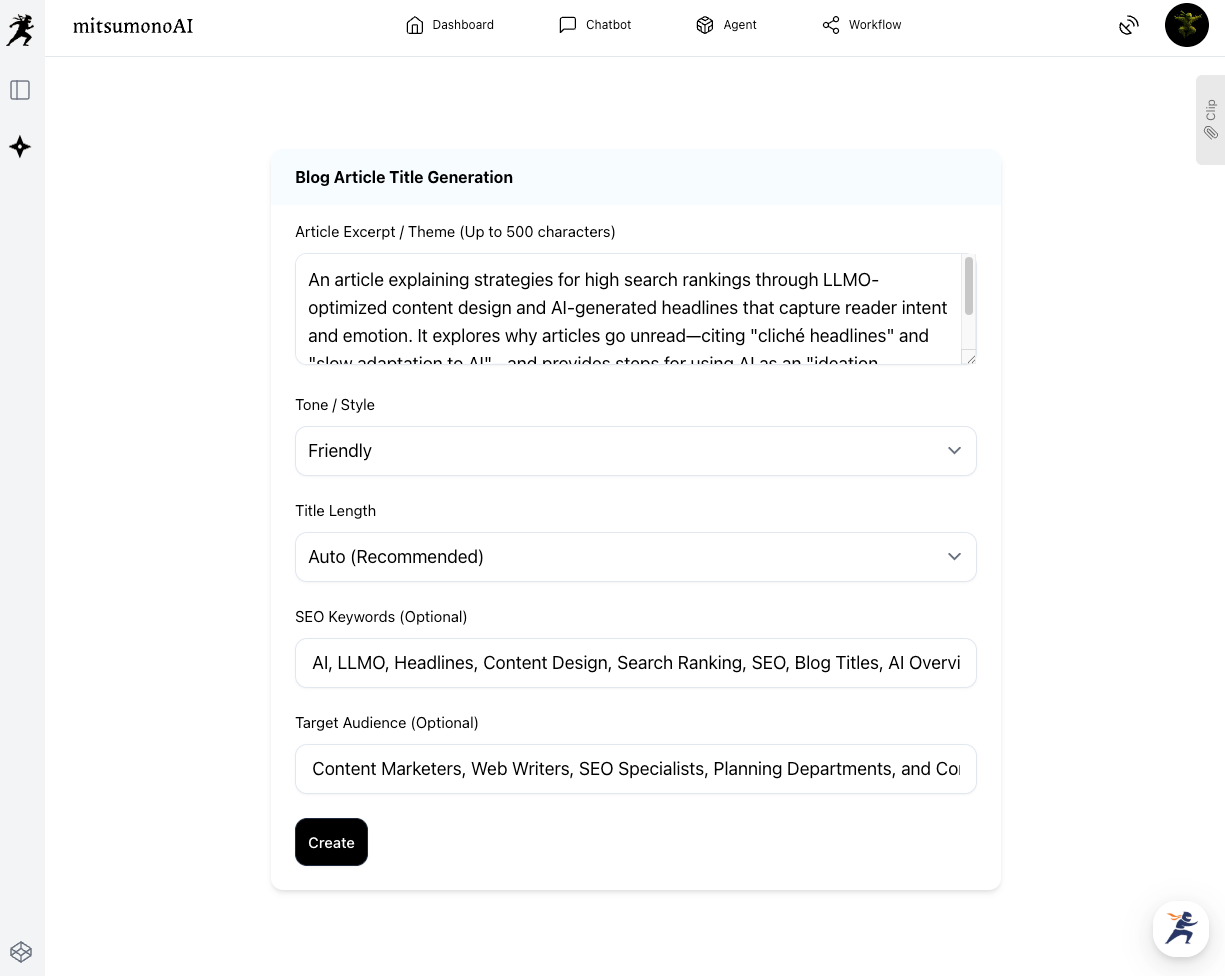Open the floating ninja assistant button
Image resolution: width=1225 pixels, height=976 pixels.
tap(1180, 928)
